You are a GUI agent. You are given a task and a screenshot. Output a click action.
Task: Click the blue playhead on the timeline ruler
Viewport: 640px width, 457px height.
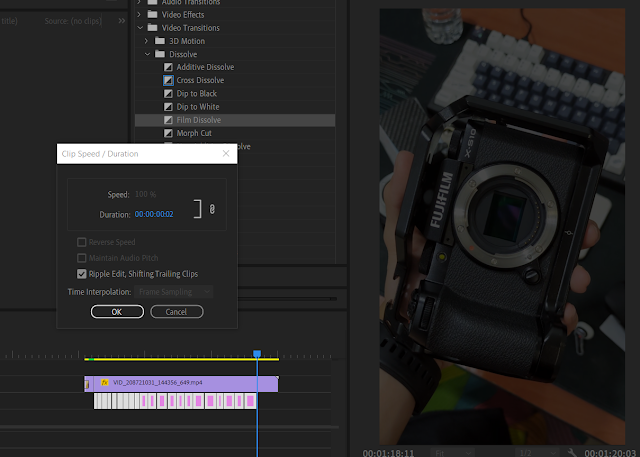point(257,354)
